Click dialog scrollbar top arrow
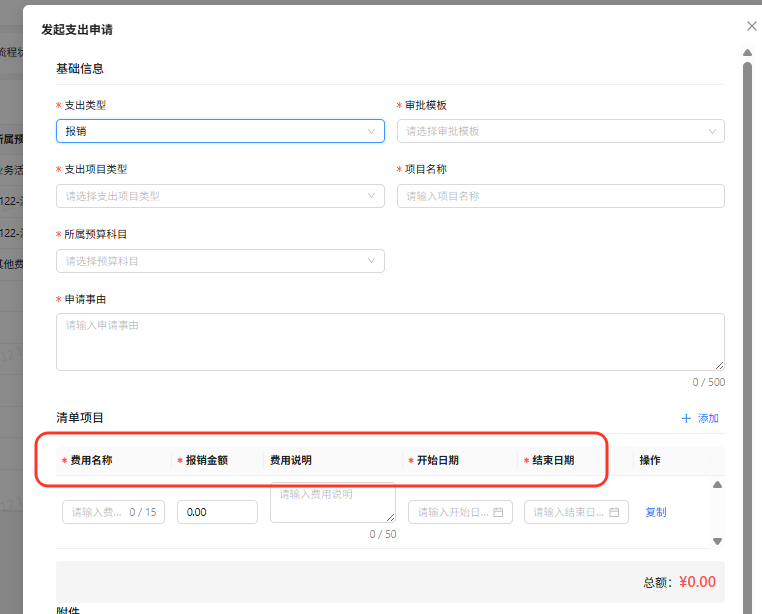 click(x=747, y=52)
